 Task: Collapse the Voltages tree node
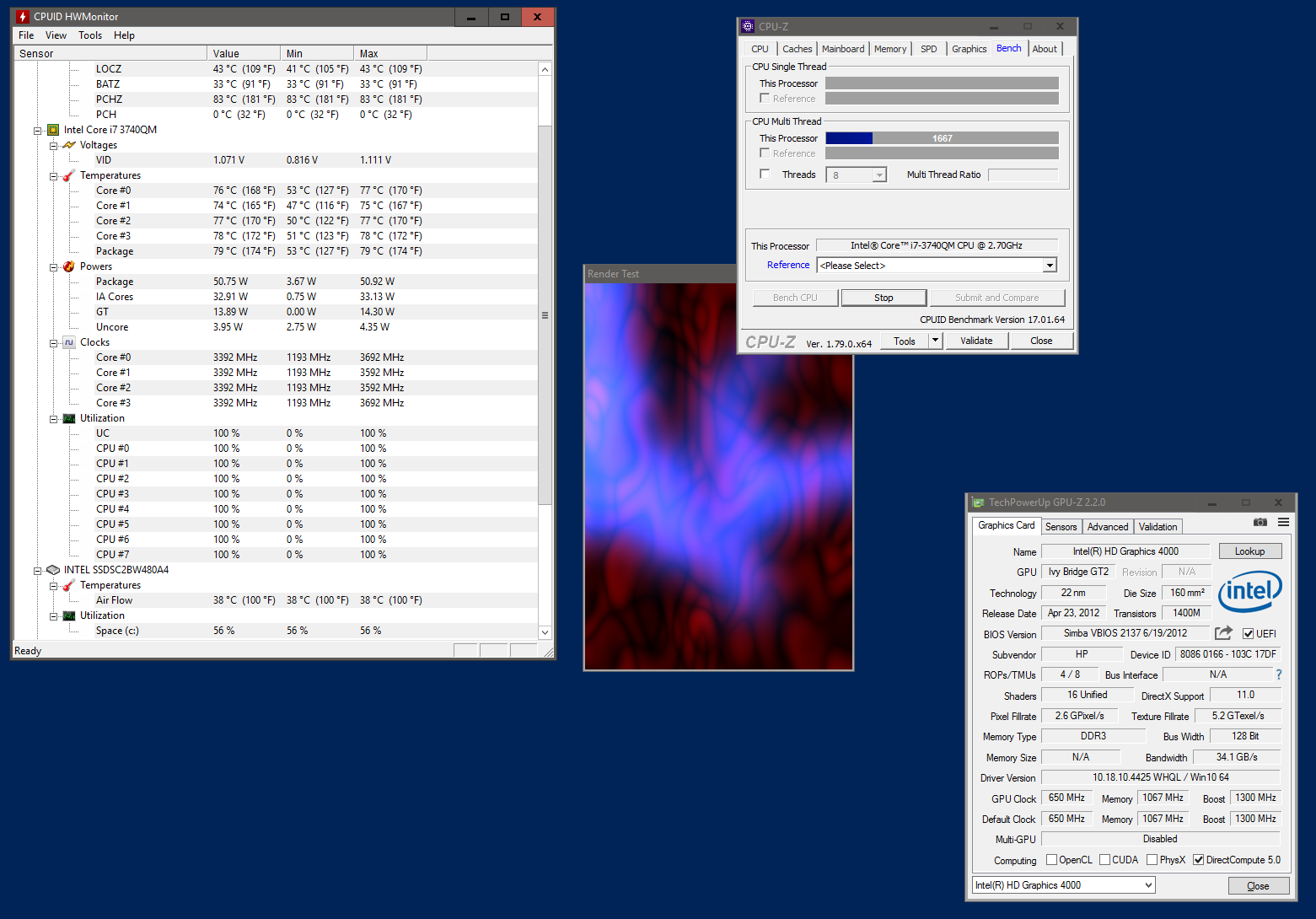[54, 146]
